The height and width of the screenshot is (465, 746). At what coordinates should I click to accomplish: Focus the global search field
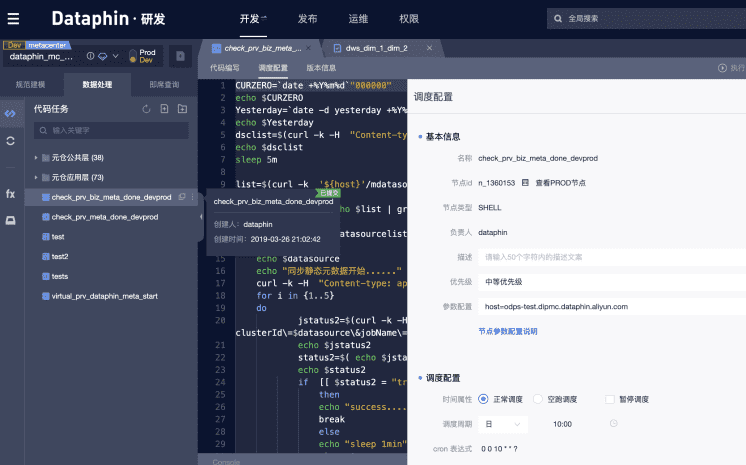(647, 19)
